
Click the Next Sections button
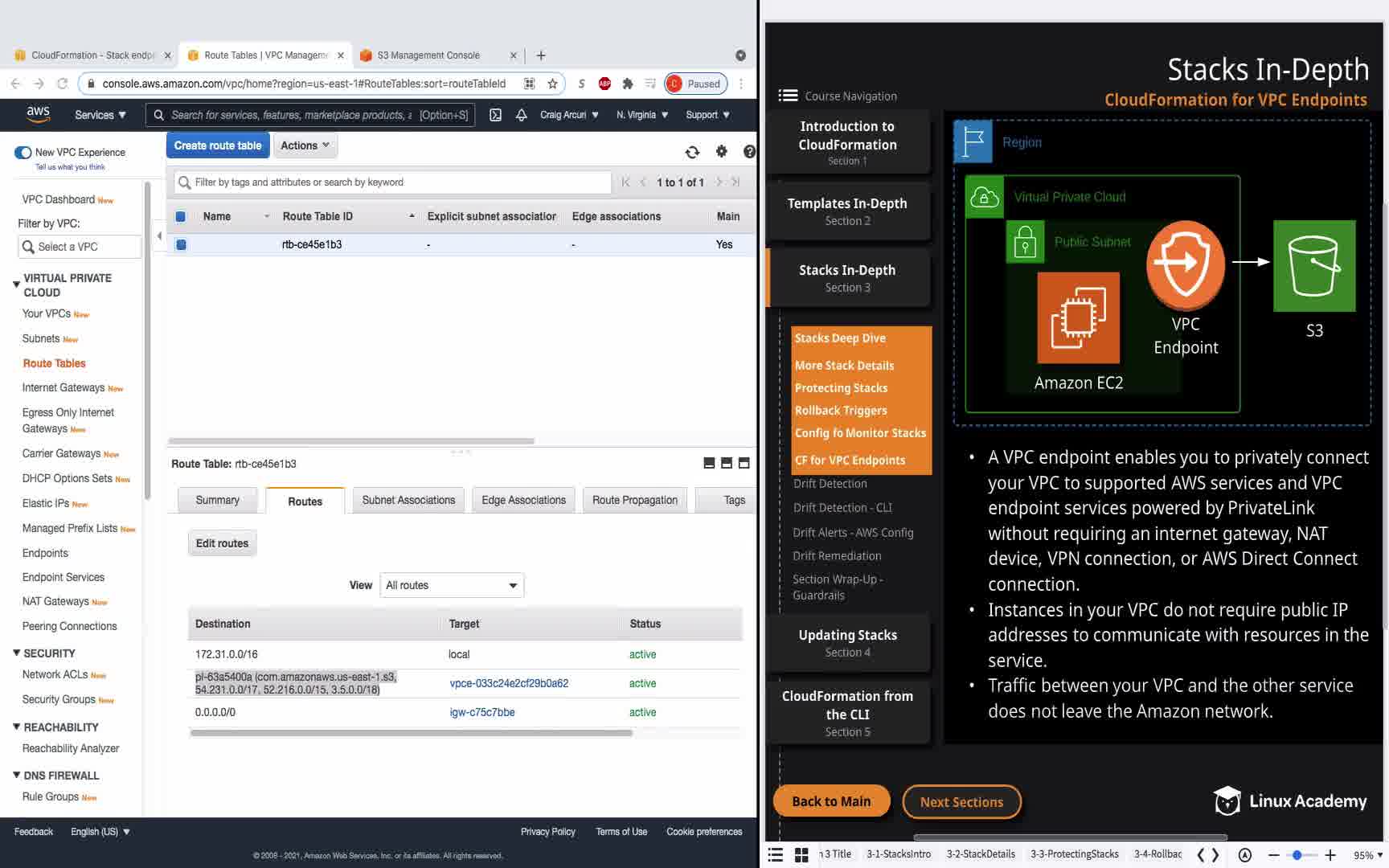pyautogui.click(x=962, y=801)
